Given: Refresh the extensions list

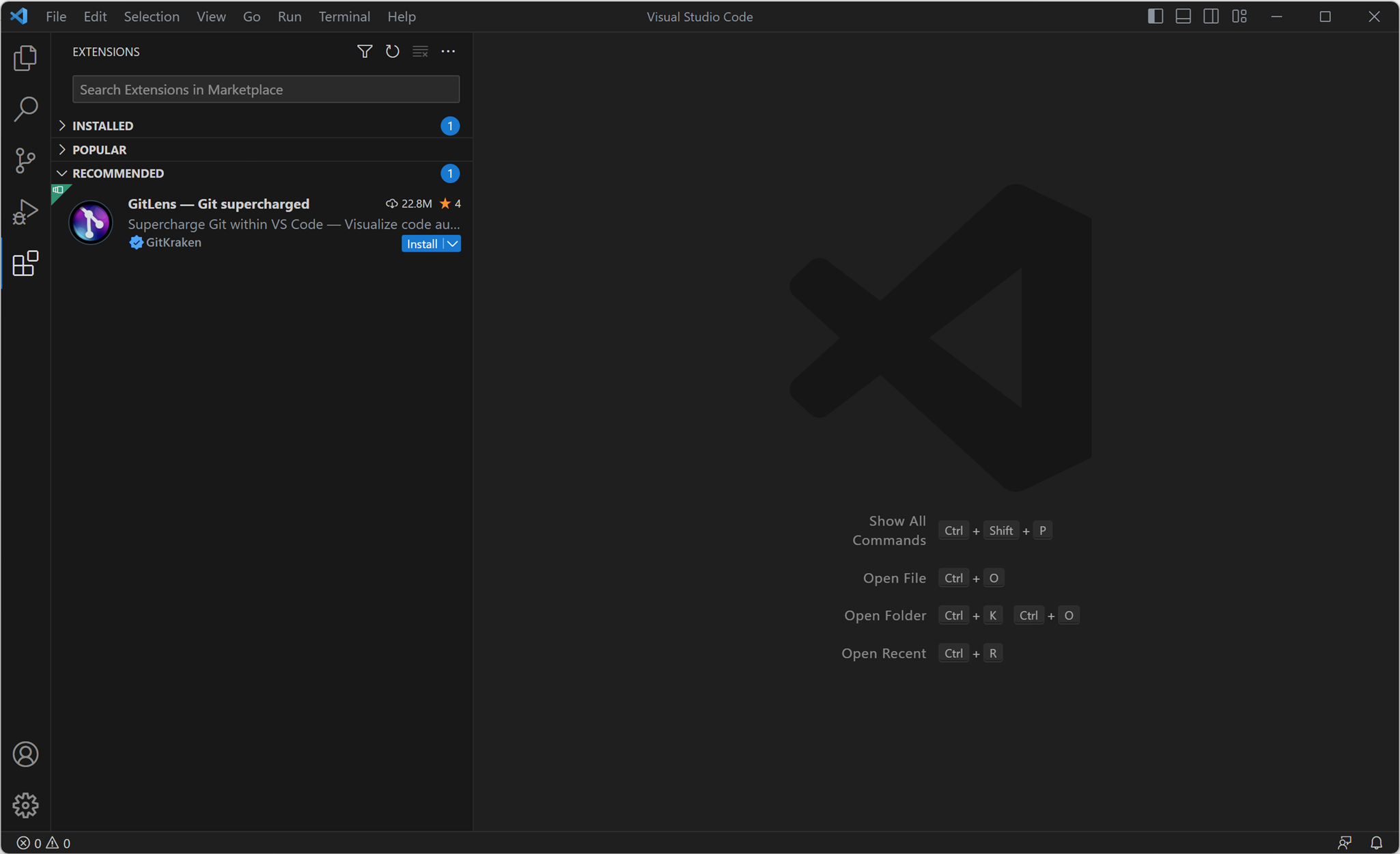Looking at the screenshot, I should click(x=392, y=51).
